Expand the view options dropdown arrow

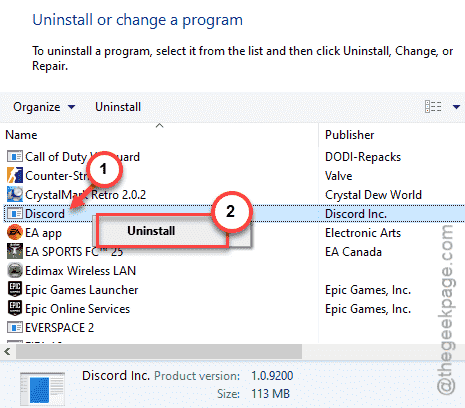[x=456, y=107]
